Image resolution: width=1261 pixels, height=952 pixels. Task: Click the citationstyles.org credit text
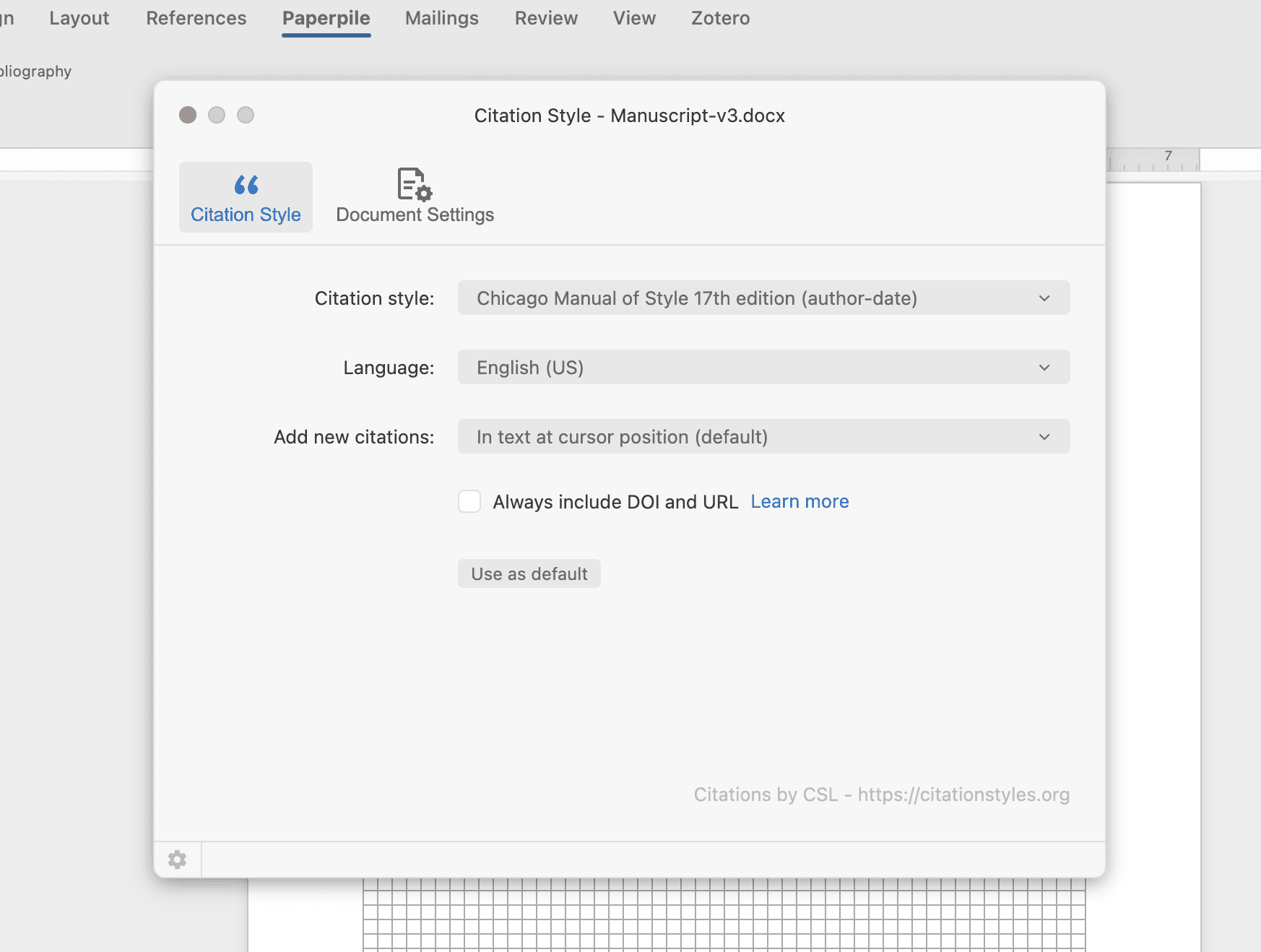(881, 795)
